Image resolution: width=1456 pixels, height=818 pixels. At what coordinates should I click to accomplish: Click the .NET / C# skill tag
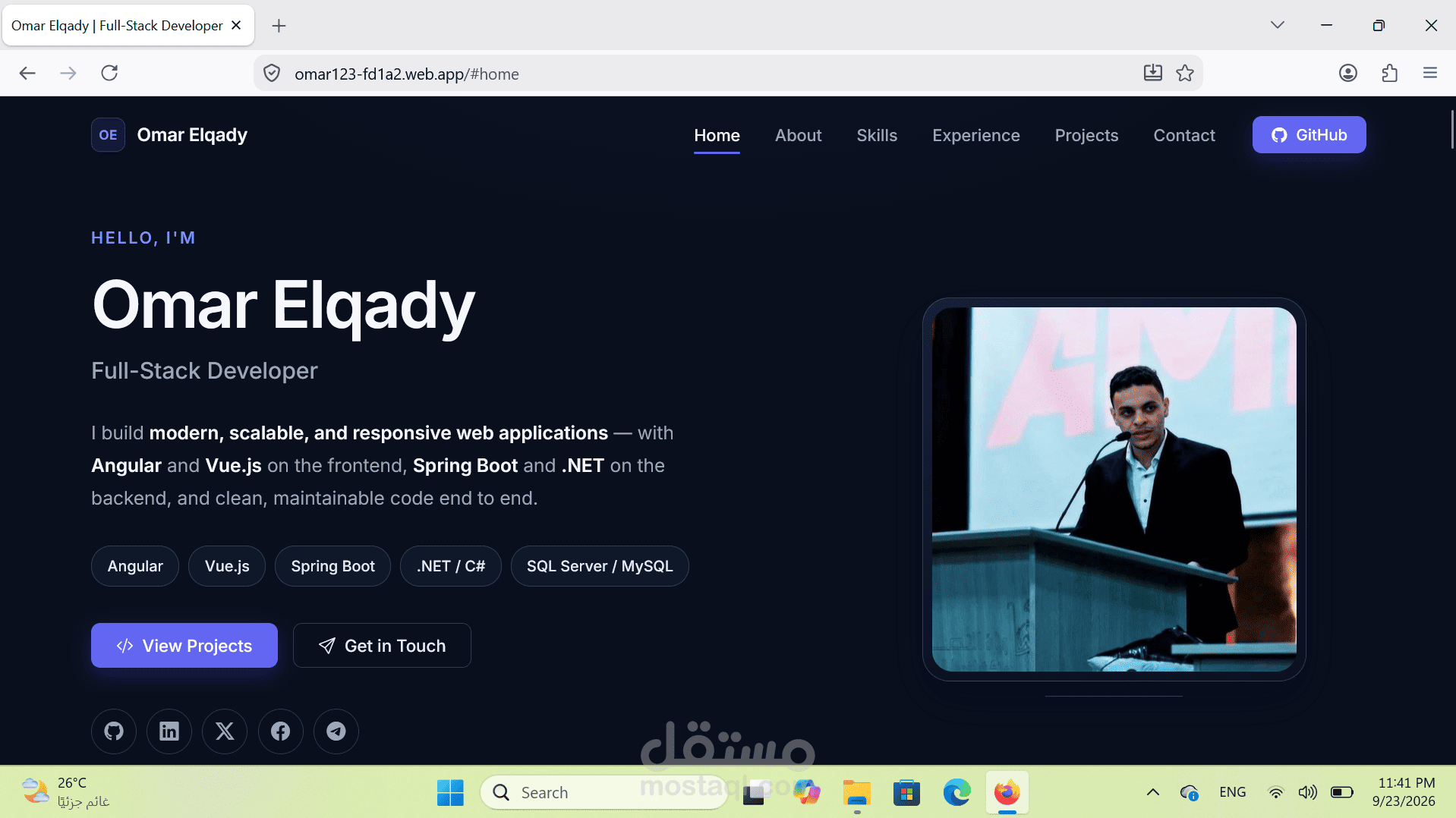tap(451, 566)
